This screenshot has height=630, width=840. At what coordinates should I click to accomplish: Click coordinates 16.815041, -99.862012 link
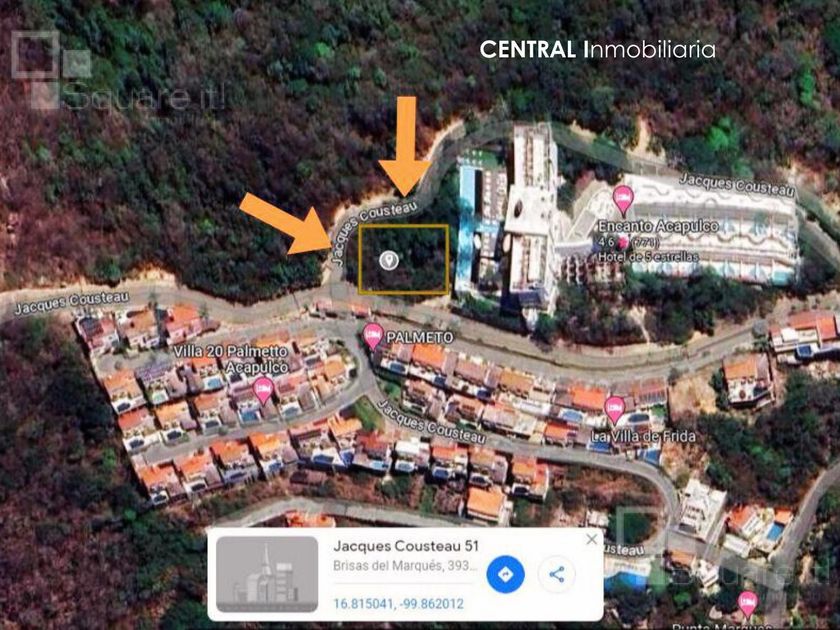pyautogui.click(x=398, y=604)
